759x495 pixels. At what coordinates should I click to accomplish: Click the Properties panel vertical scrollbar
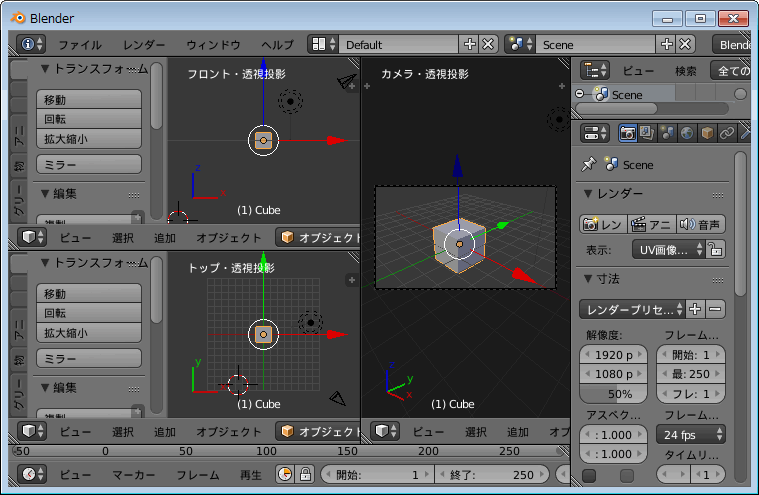pyautogui.click(x=740, y=224)
